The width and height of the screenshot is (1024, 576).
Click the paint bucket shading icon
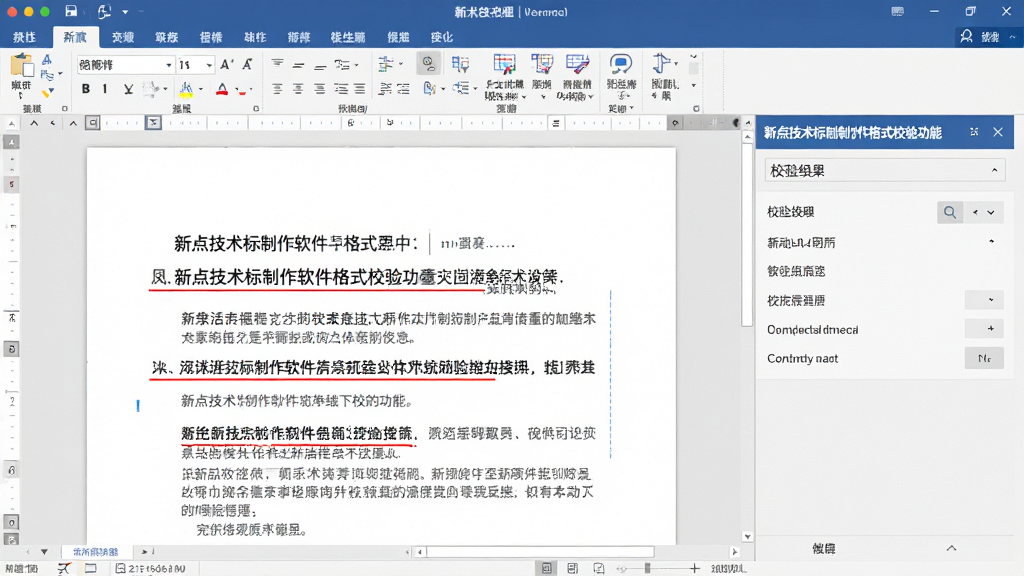[x=430, y=88]
